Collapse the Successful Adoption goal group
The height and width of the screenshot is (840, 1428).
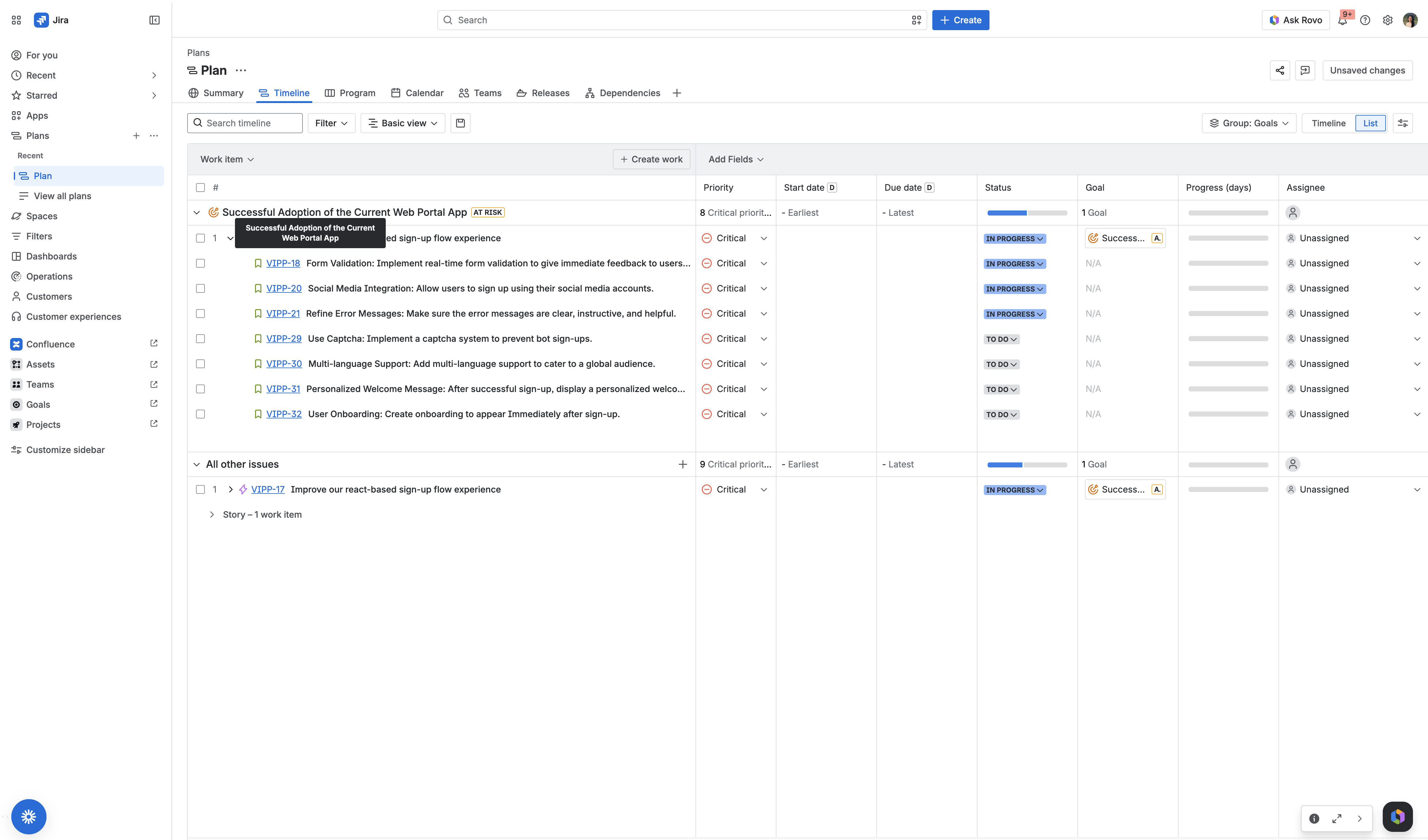point(197,213)
